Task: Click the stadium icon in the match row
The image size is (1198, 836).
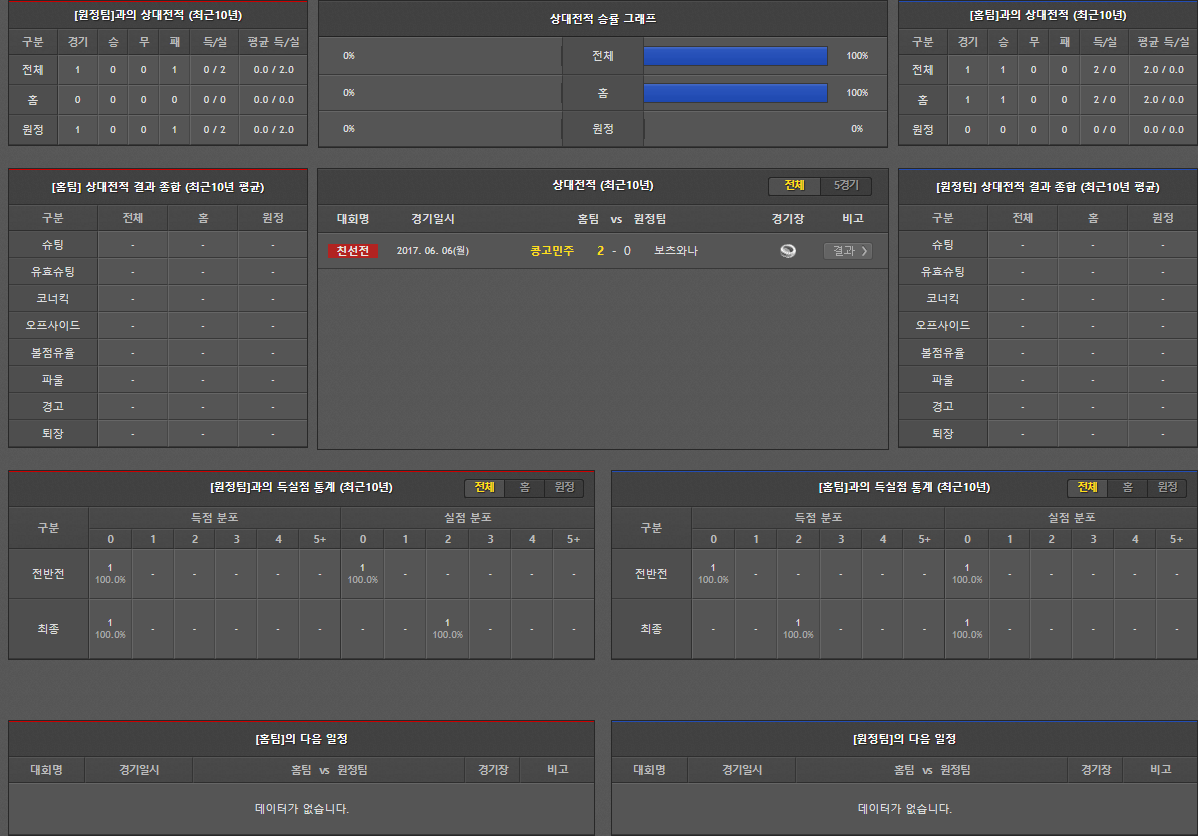Action: pyautogui.click(x=788, y=251)
